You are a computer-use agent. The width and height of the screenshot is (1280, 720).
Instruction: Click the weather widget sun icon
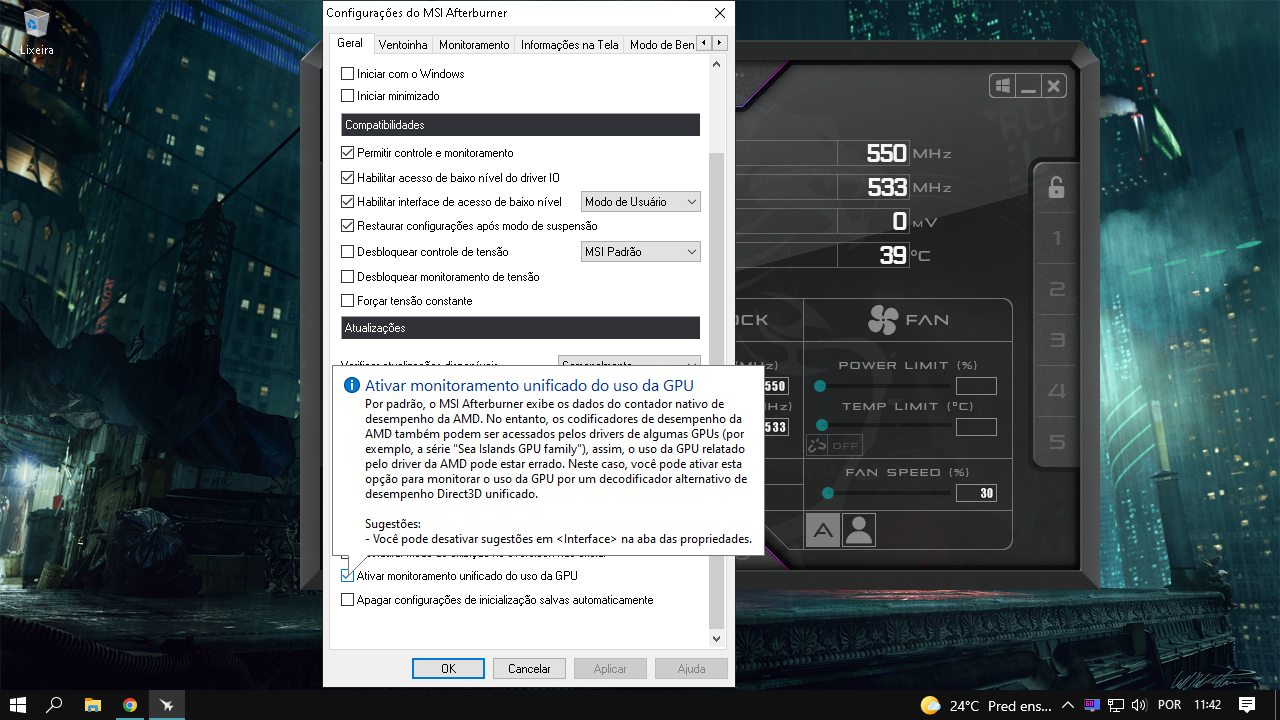click(931, 705)
